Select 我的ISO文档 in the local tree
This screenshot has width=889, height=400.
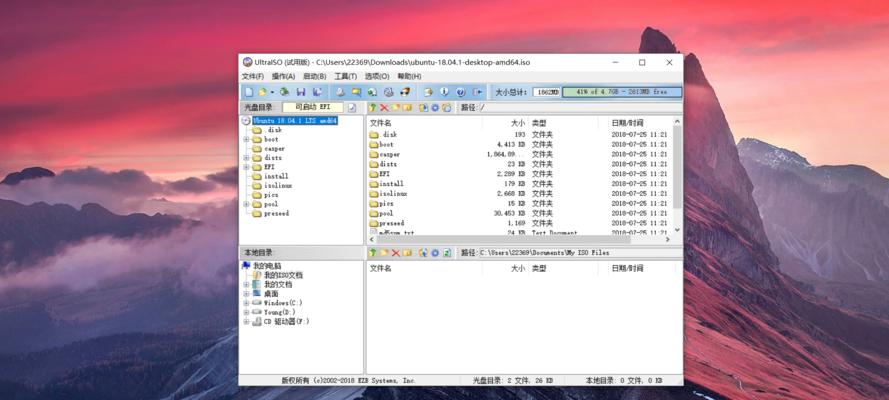click(x=283, y=275)
